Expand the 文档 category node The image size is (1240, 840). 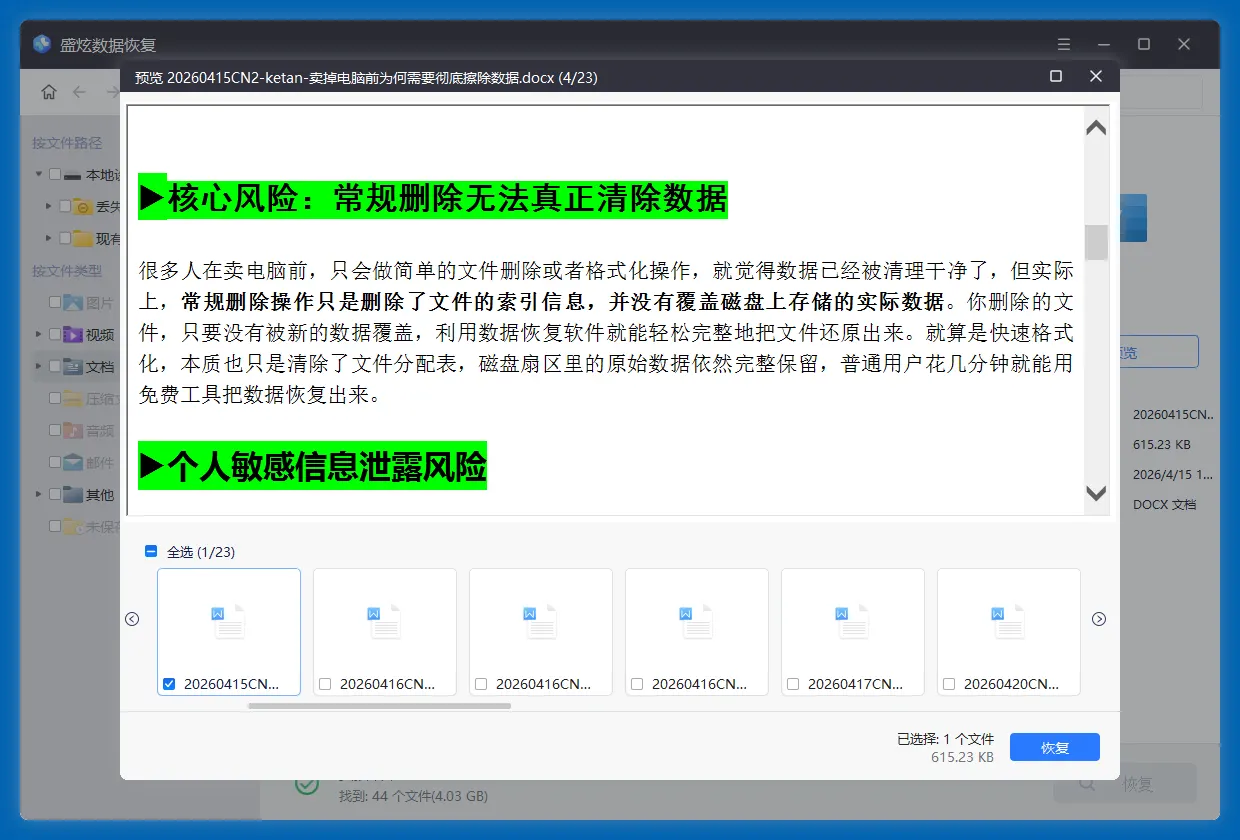(39, 366)
